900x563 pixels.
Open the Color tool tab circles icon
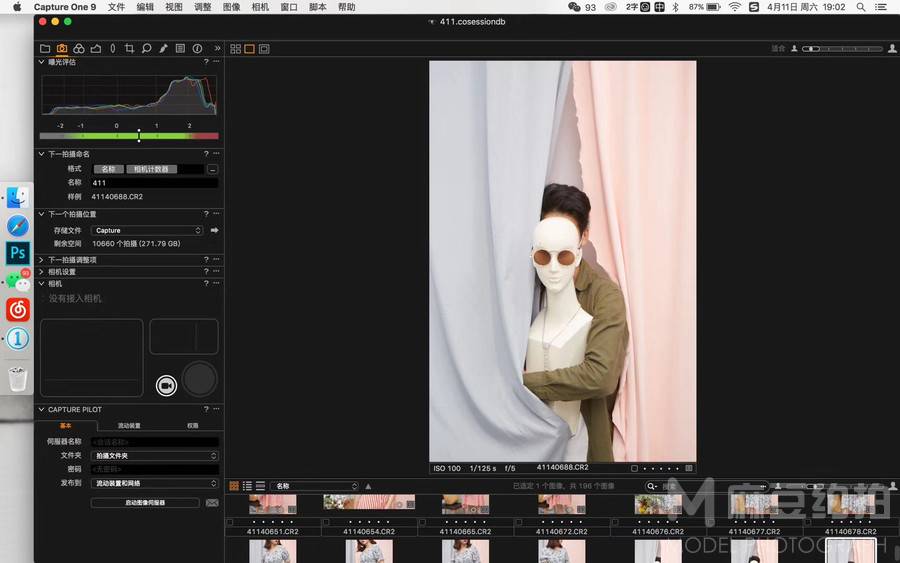[79, 49]
